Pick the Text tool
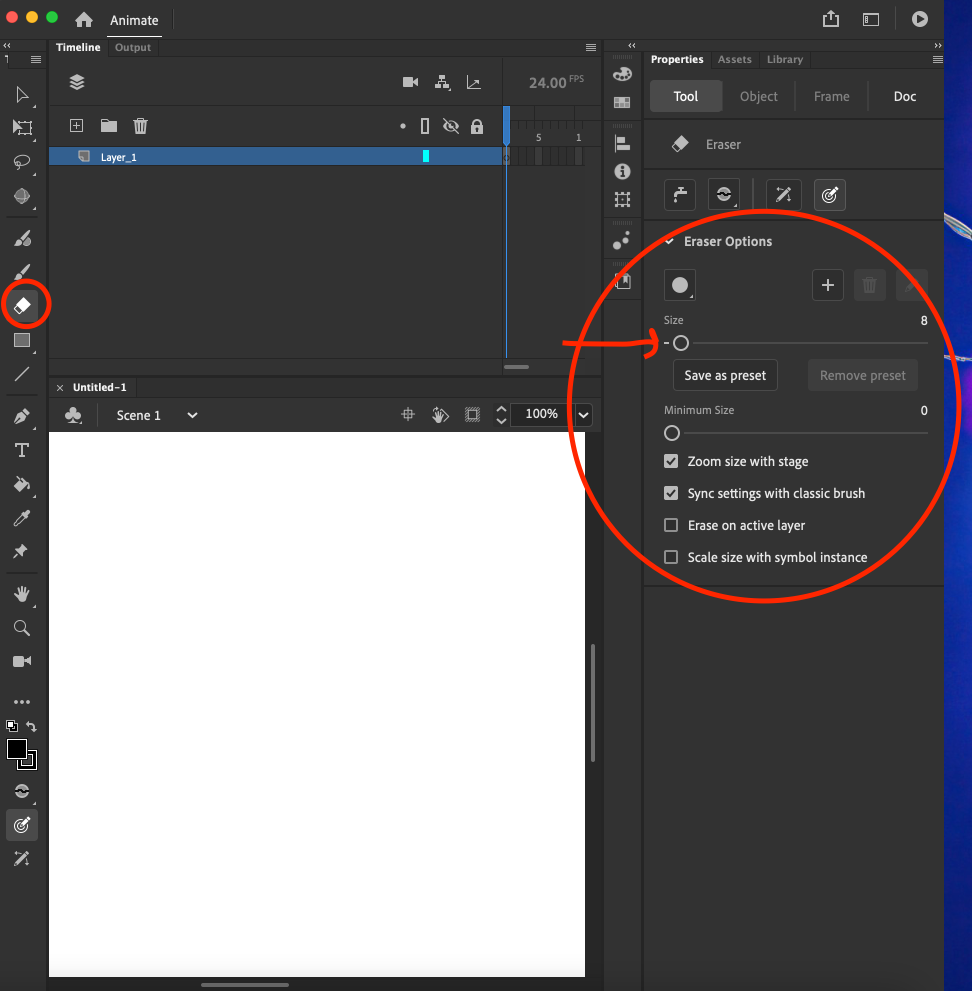The height and width of the screenshot is (991, 972). point(21,450)
